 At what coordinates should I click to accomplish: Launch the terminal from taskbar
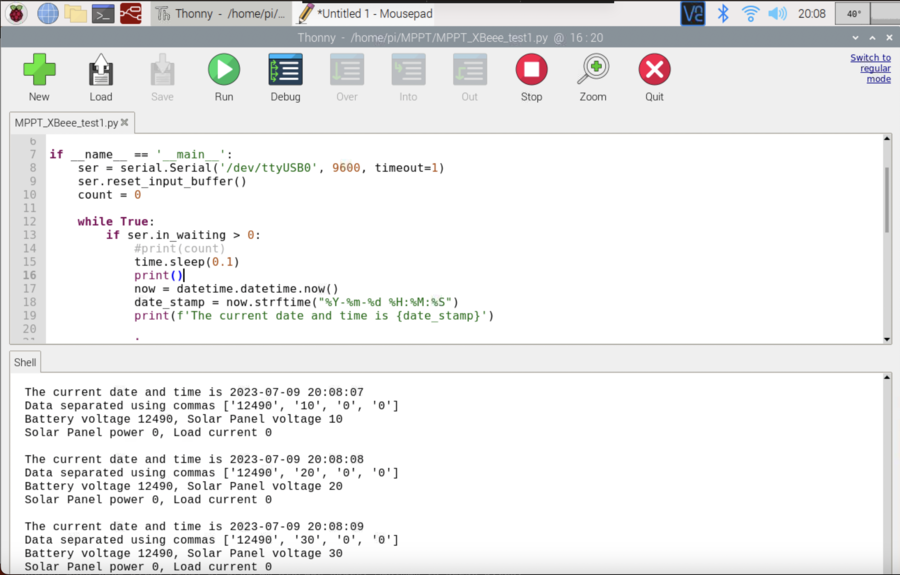(102, 13)
